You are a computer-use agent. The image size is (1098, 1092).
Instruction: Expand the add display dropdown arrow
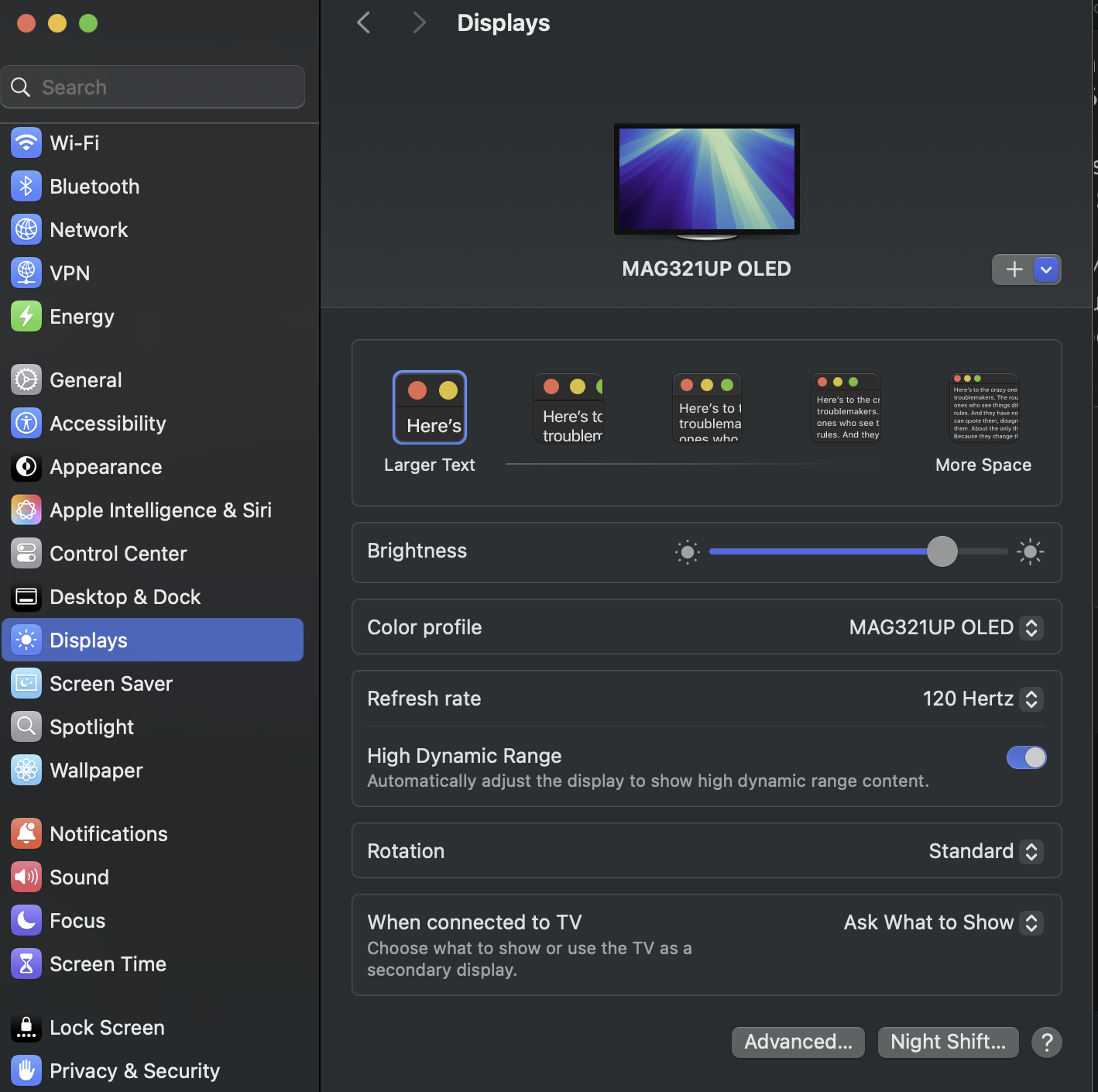tap(1047, 270)
